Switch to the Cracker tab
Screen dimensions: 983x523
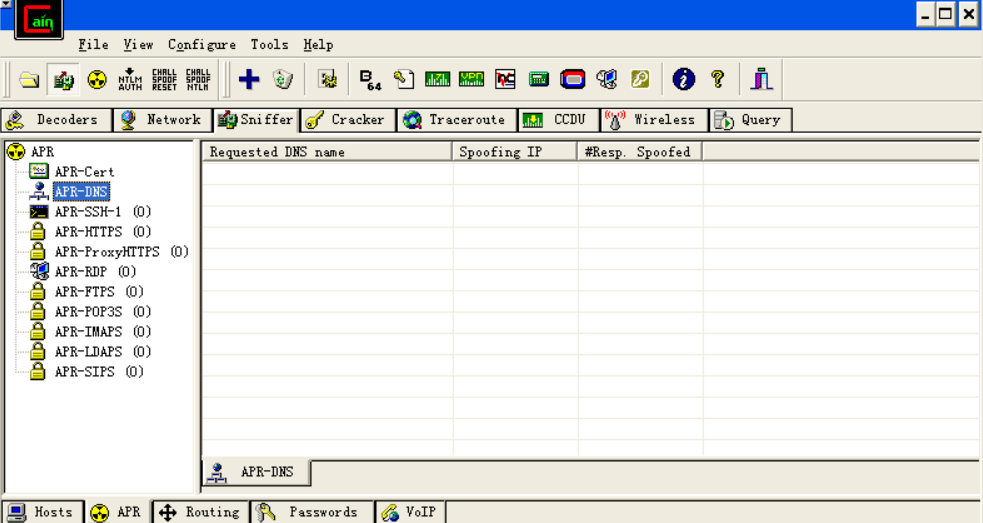(348, 120)
